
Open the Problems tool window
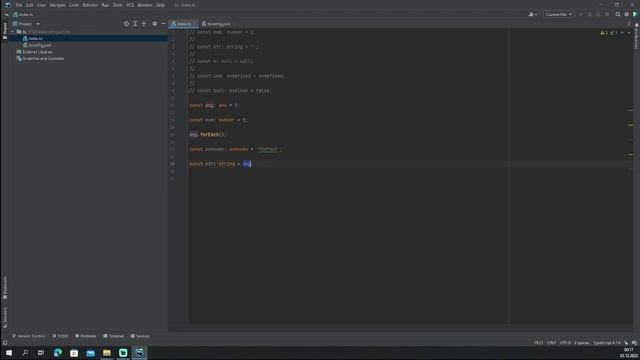[86, 336]
